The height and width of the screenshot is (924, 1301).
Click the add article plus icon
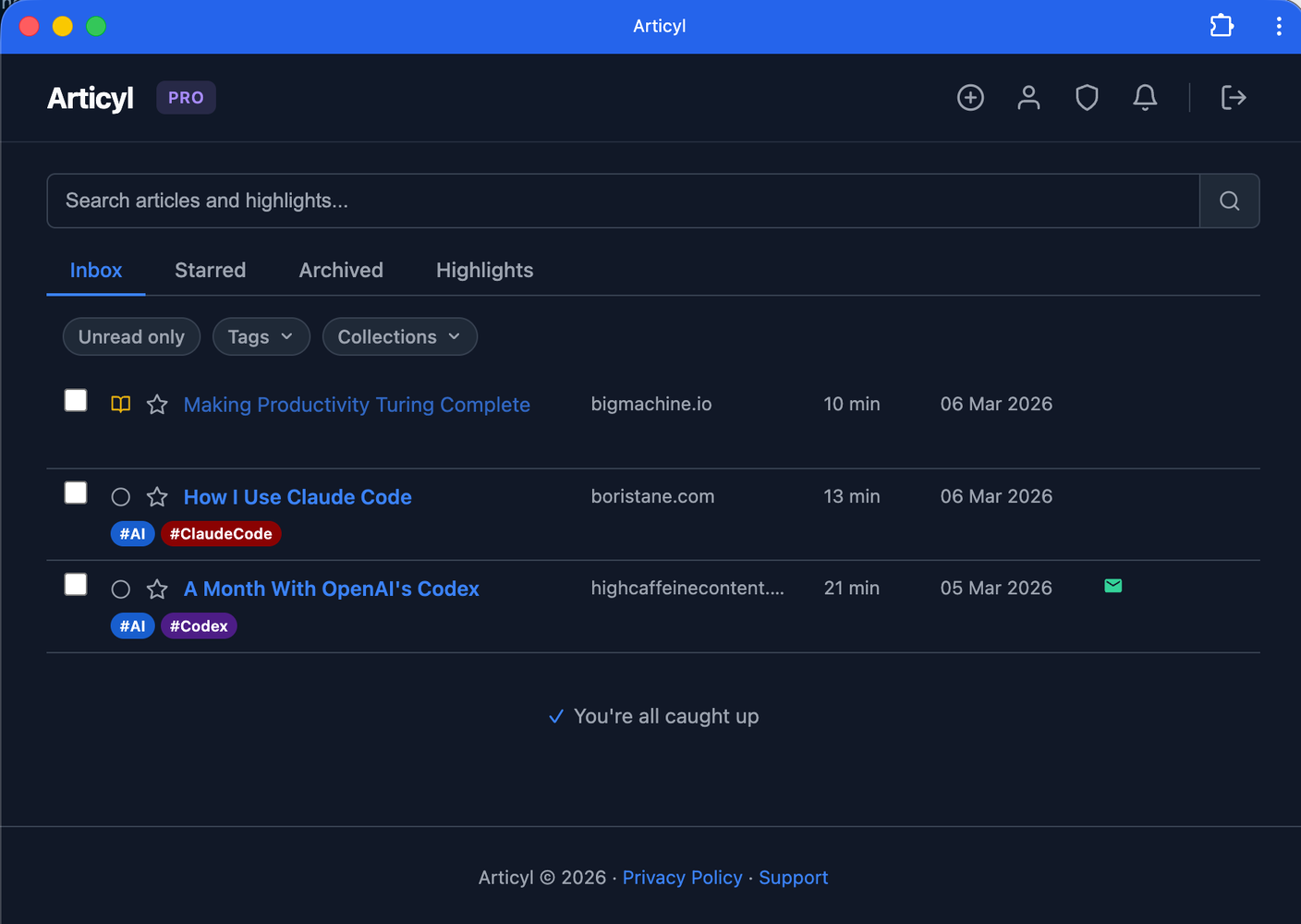pyautogui.click(x=970, y=98)
